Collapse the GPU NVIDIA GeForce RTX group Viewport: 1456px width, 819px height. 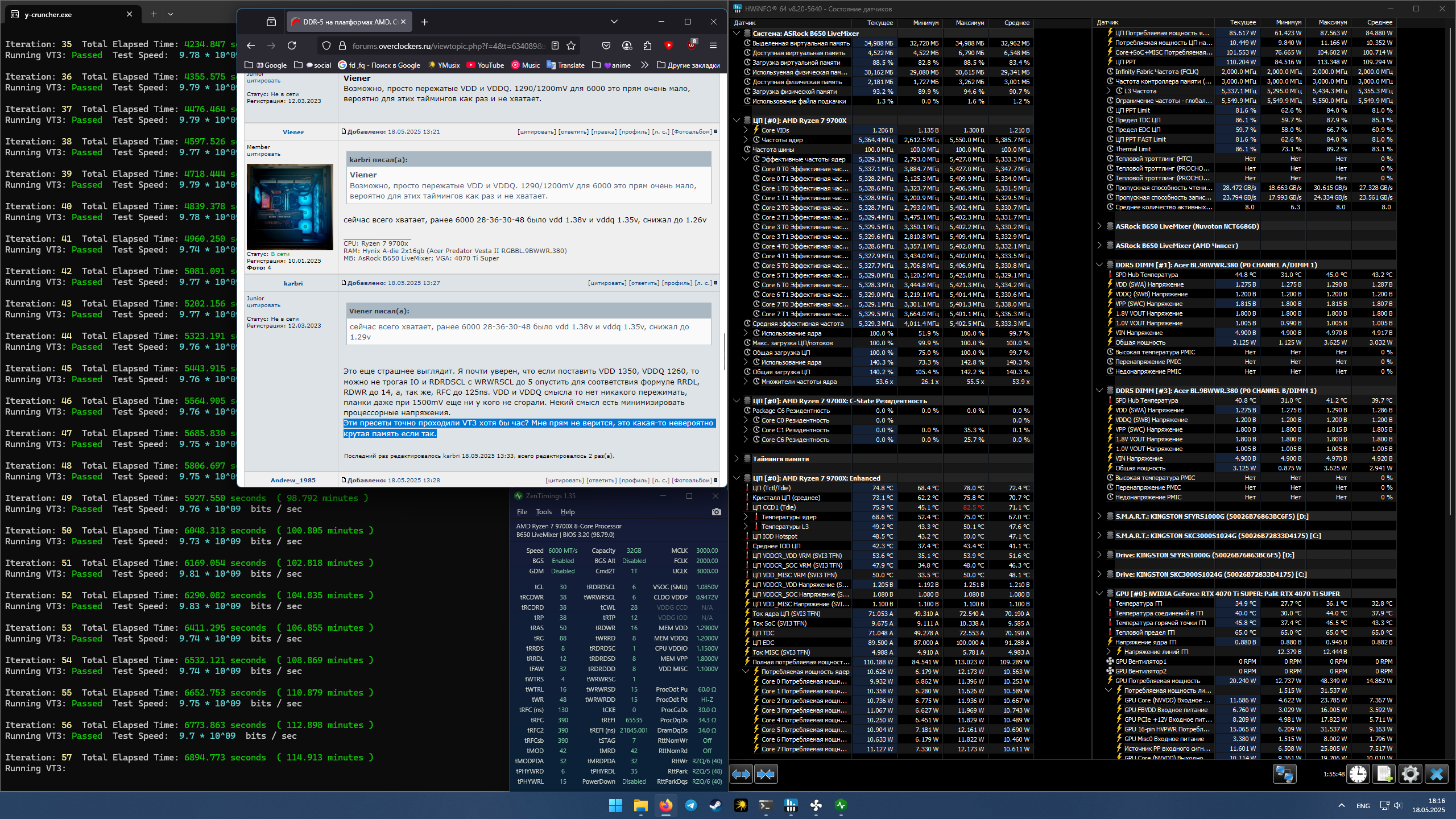1099,594
